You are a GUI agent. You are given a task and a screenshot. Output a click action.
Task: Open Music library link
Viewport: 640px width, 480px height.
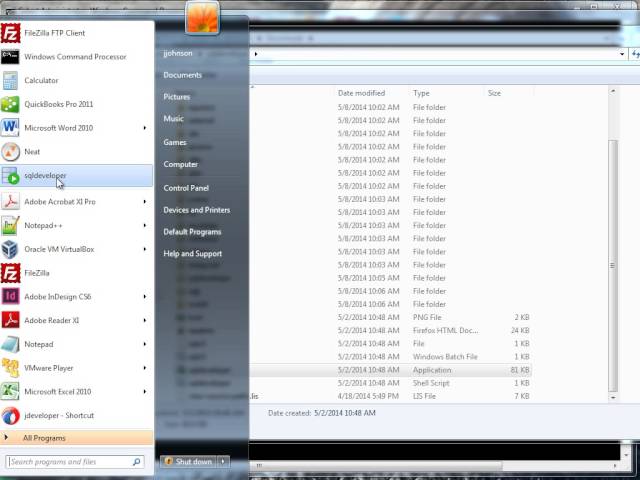[173, 118]
